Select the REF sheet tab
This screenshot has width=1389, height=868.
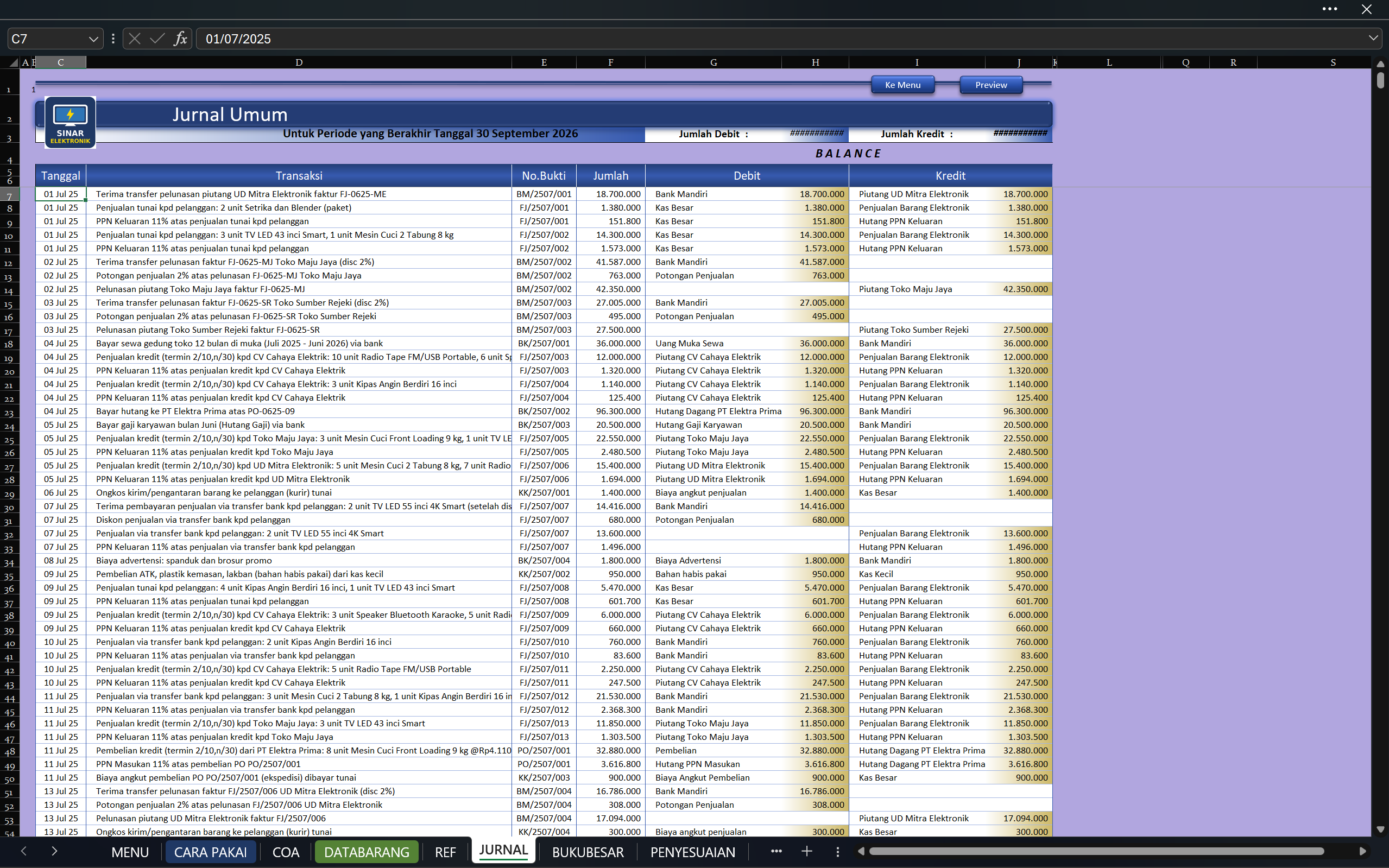445,852
